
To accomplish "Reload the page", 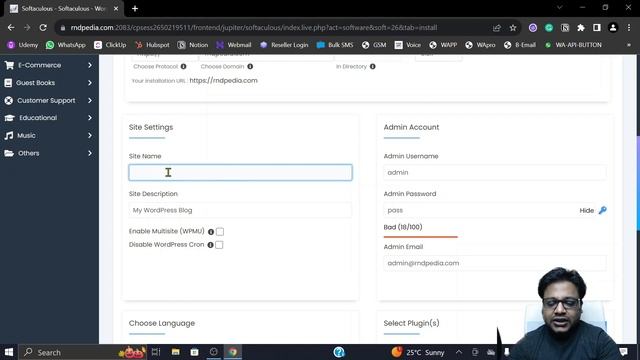I will [x=43, y=28].
